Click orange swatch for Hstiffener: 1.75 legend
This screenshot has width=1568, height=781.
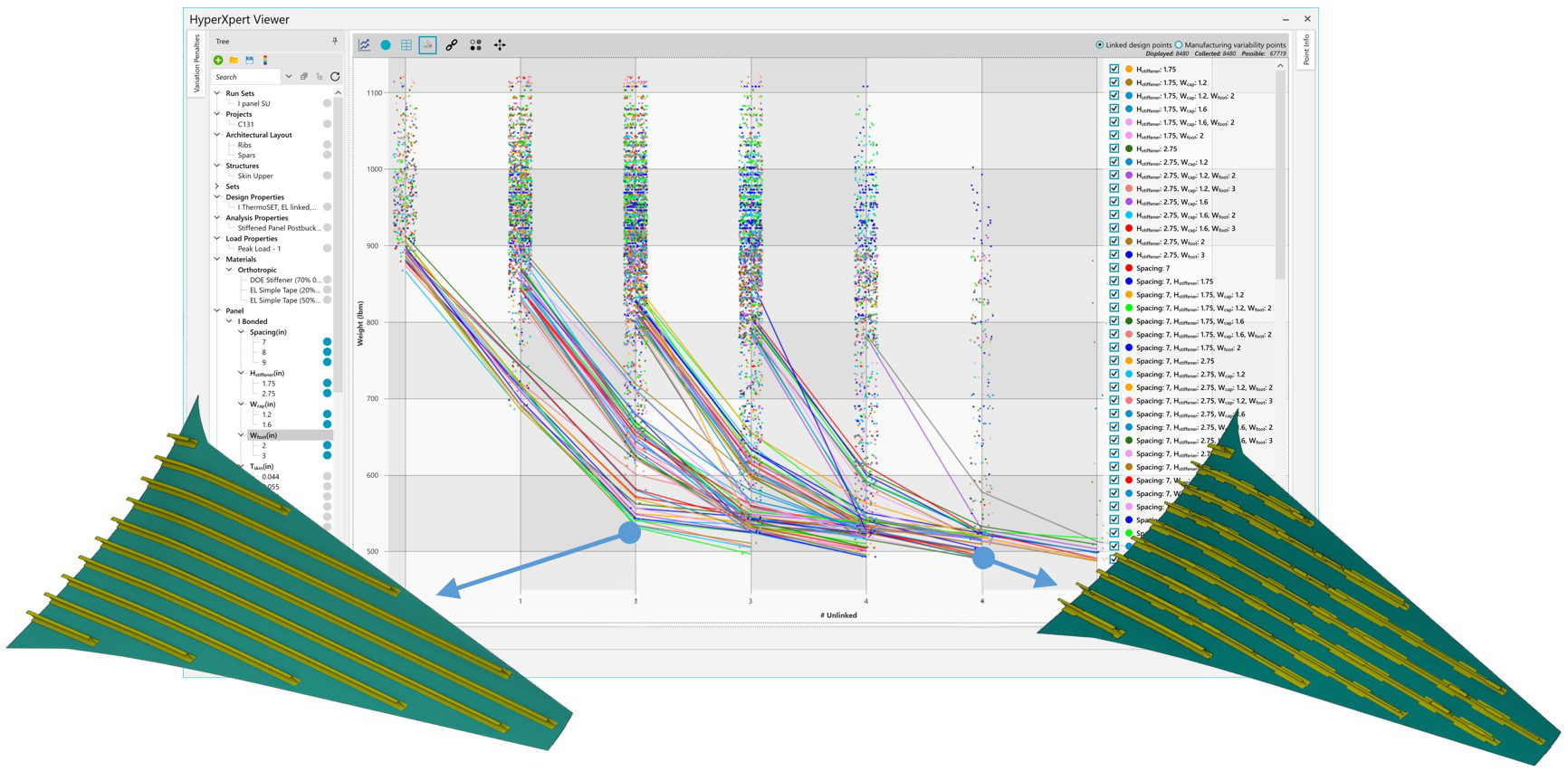tap(1129, 69)
